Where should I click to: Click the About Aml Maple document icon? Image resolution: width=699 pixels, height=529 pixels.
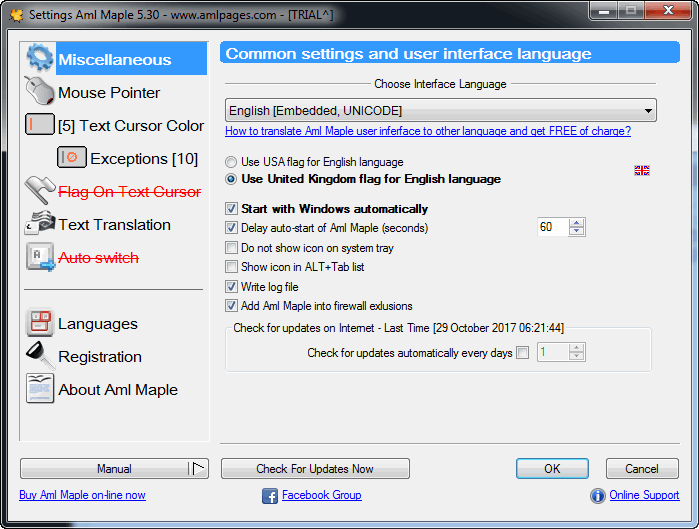pos(40,389)
